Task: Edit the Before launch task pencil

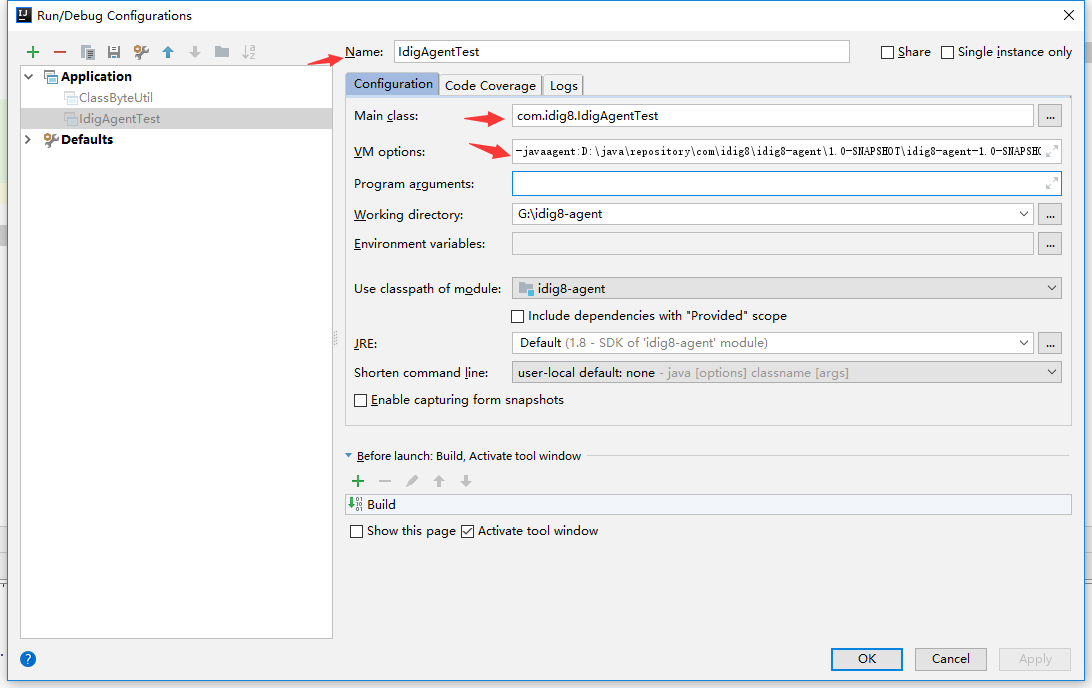Action: (412, 481)
